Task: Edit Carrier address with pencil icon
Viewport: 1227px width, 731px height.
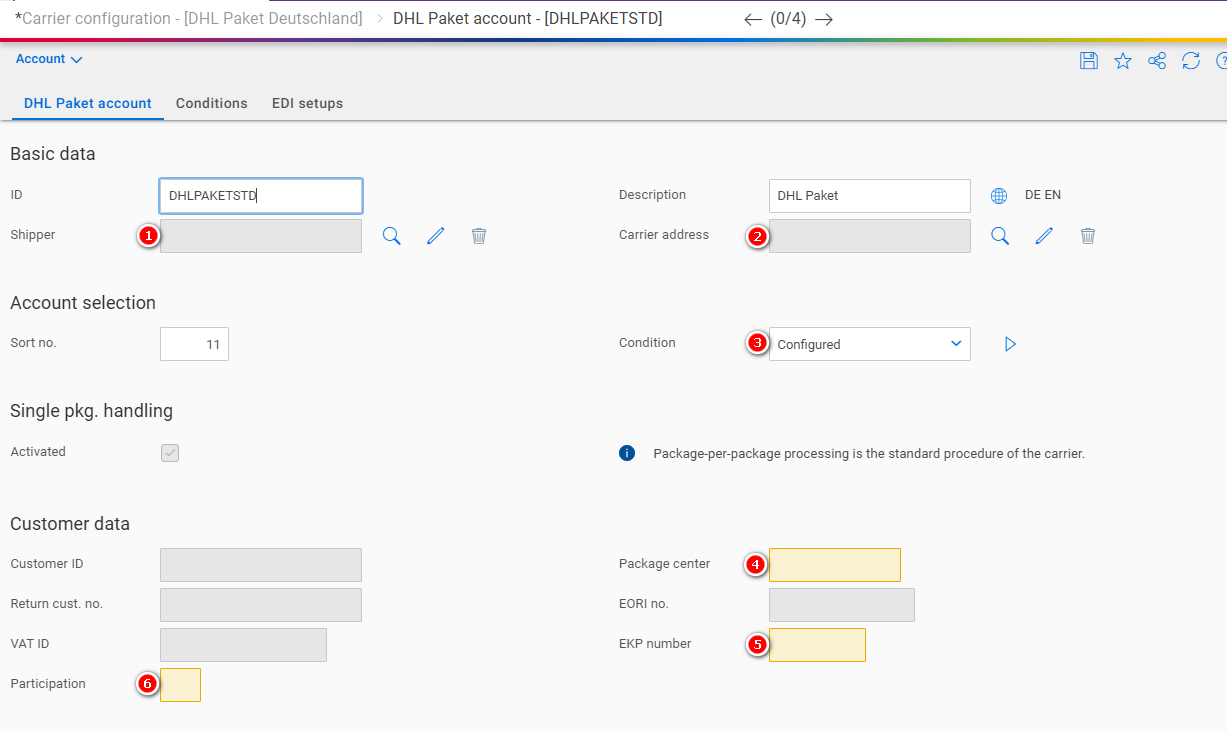Action: click(1044, 236)
